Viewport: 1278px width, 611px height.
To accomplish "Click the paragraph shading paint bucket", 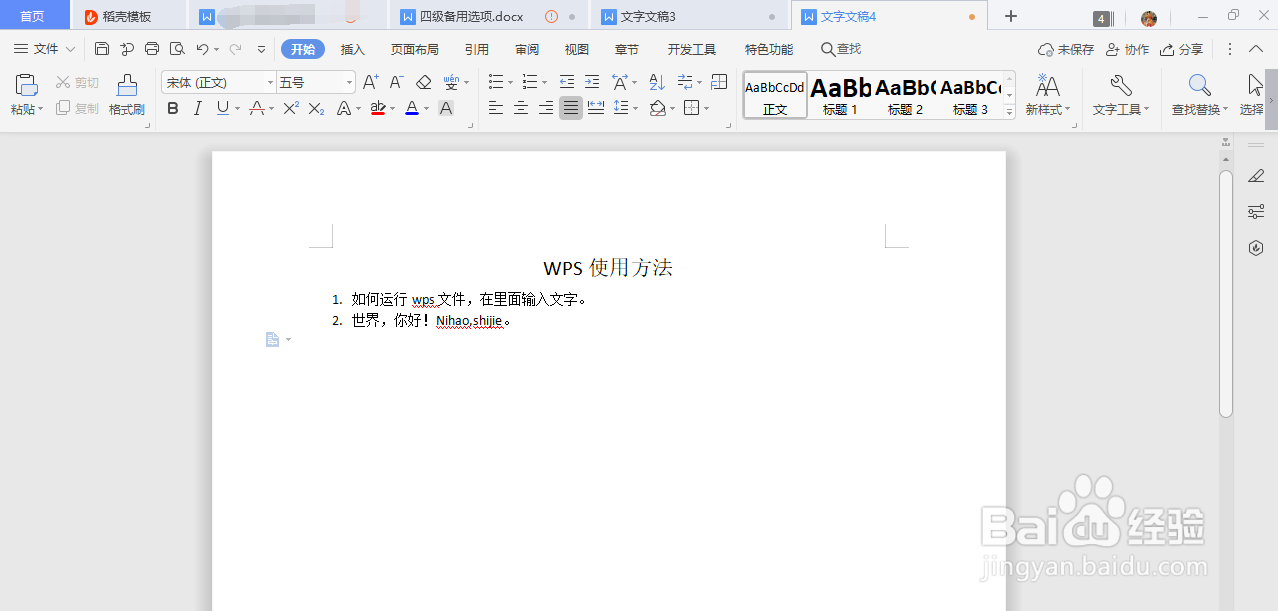I will (657, 108).
